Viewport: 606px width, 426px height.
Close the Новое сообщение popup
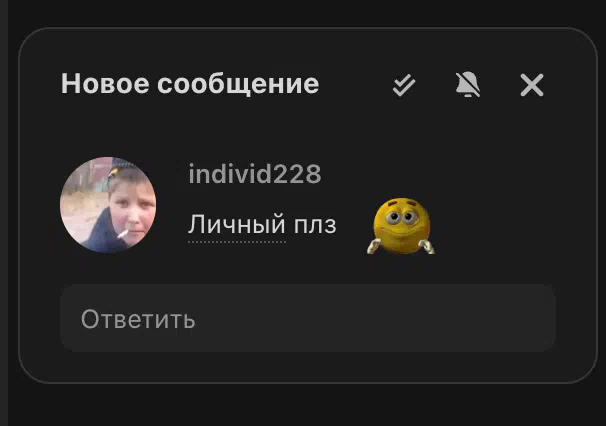(x=532, y=85)
